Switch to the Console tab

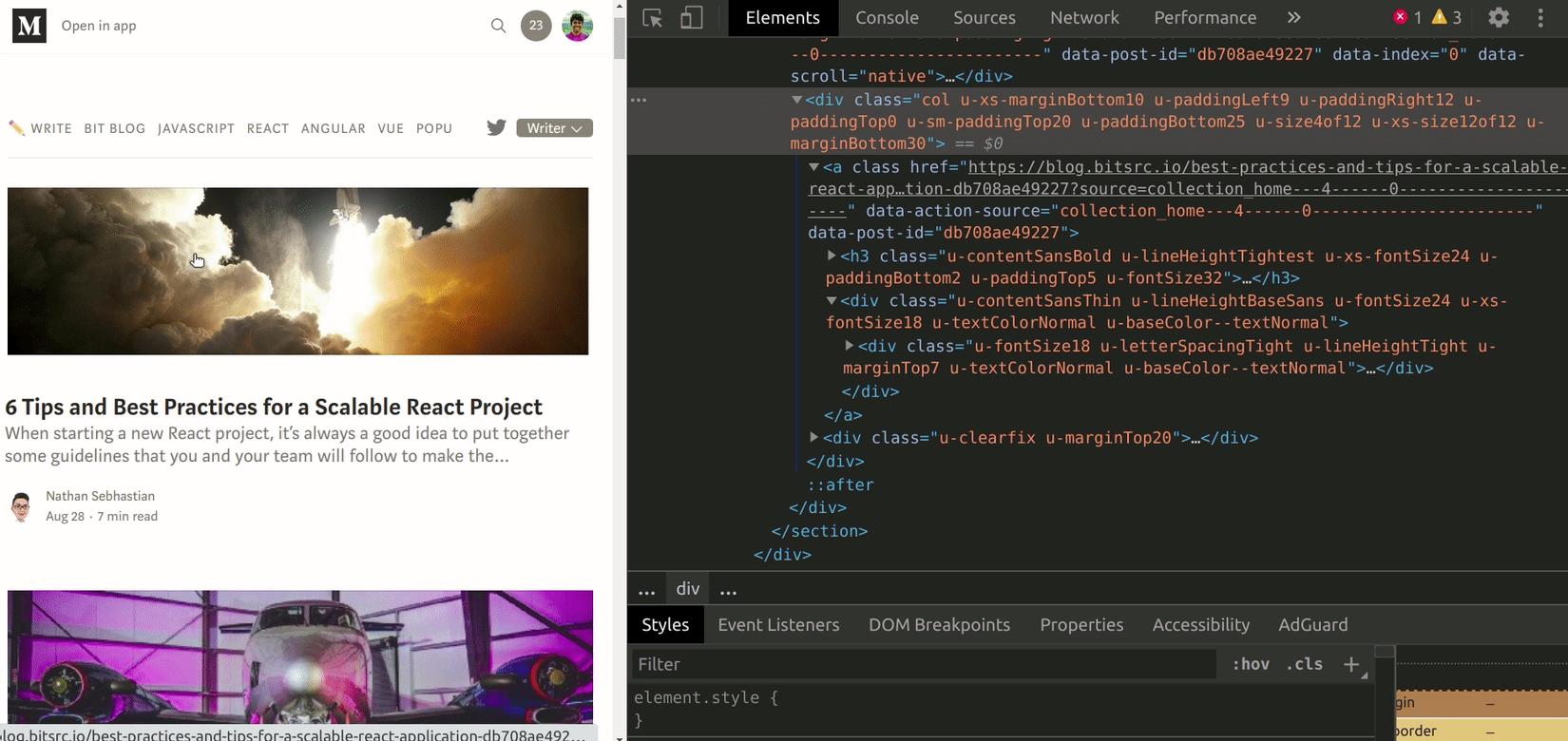coord(887,17)
